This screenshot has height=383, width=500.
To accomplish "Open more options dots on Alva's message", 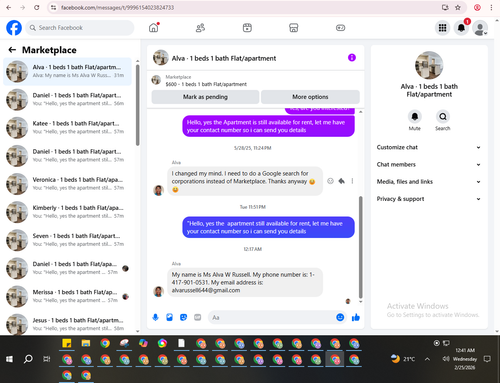I will click(x=352, y=181).
